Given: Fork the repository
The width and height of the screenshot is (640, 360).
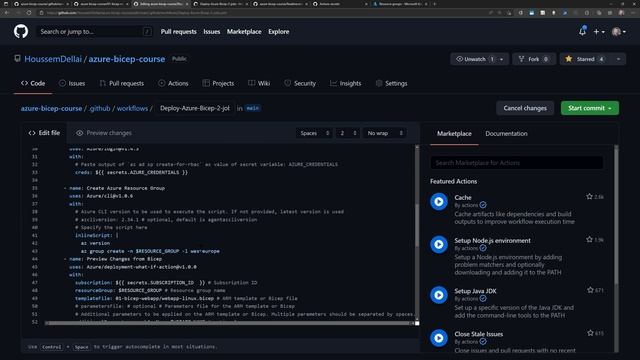Looking at the screenshot, I should click(534, 59).
